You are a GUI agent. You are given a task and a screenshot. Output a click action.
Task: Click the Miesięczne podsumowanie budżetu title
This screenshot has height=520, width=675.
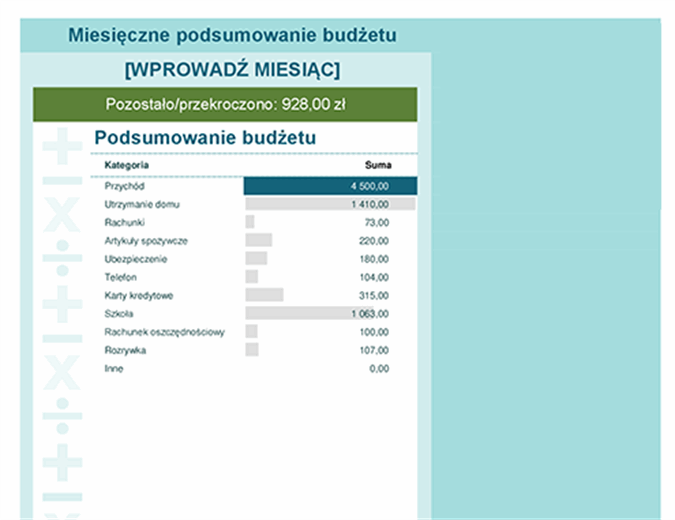(232, 36)
